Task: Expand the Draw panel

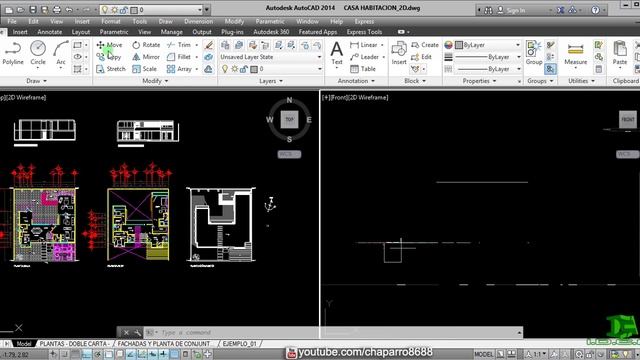Action: point(36,81)
